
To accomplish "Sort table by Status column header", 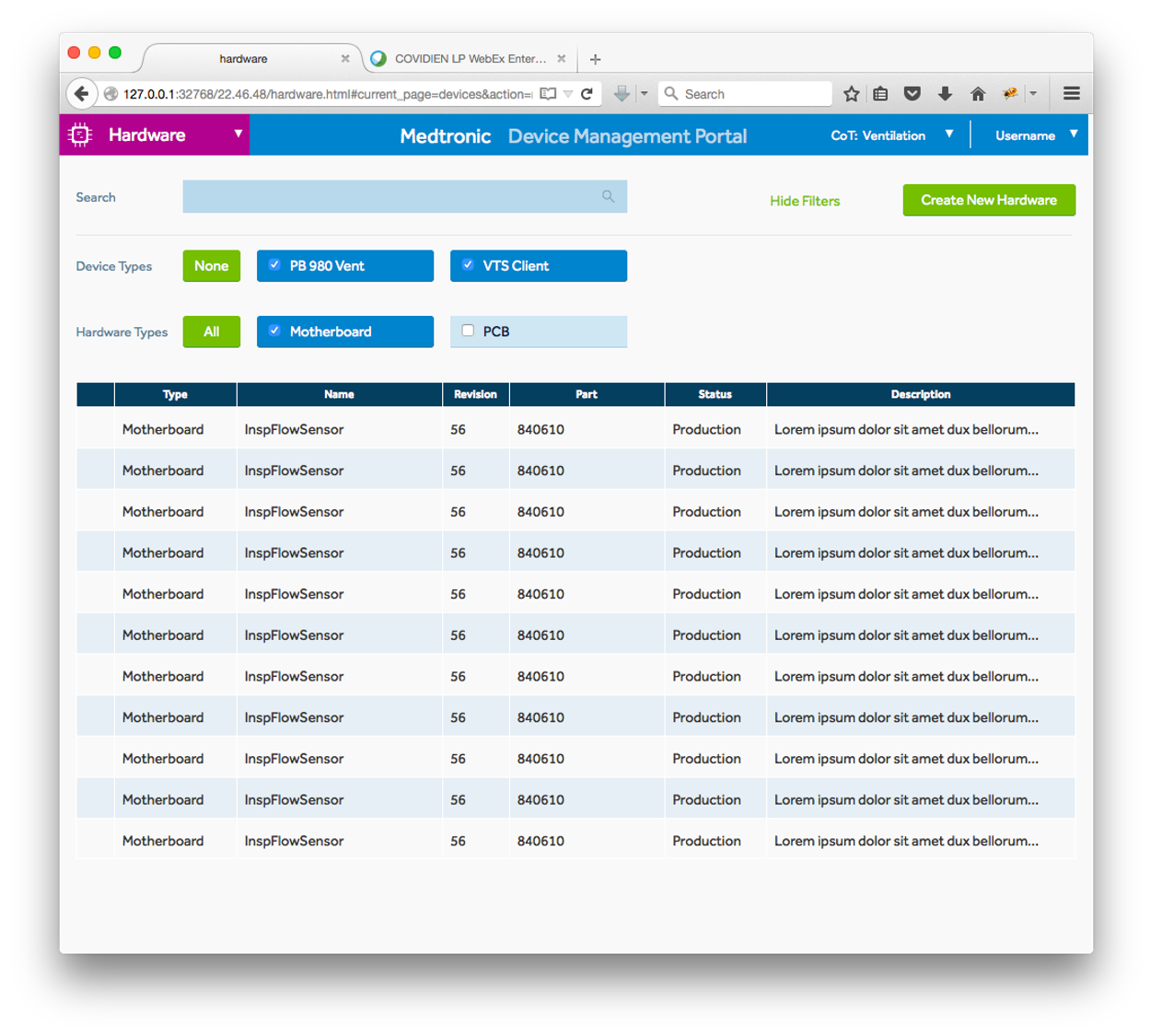I will point(715,394).
